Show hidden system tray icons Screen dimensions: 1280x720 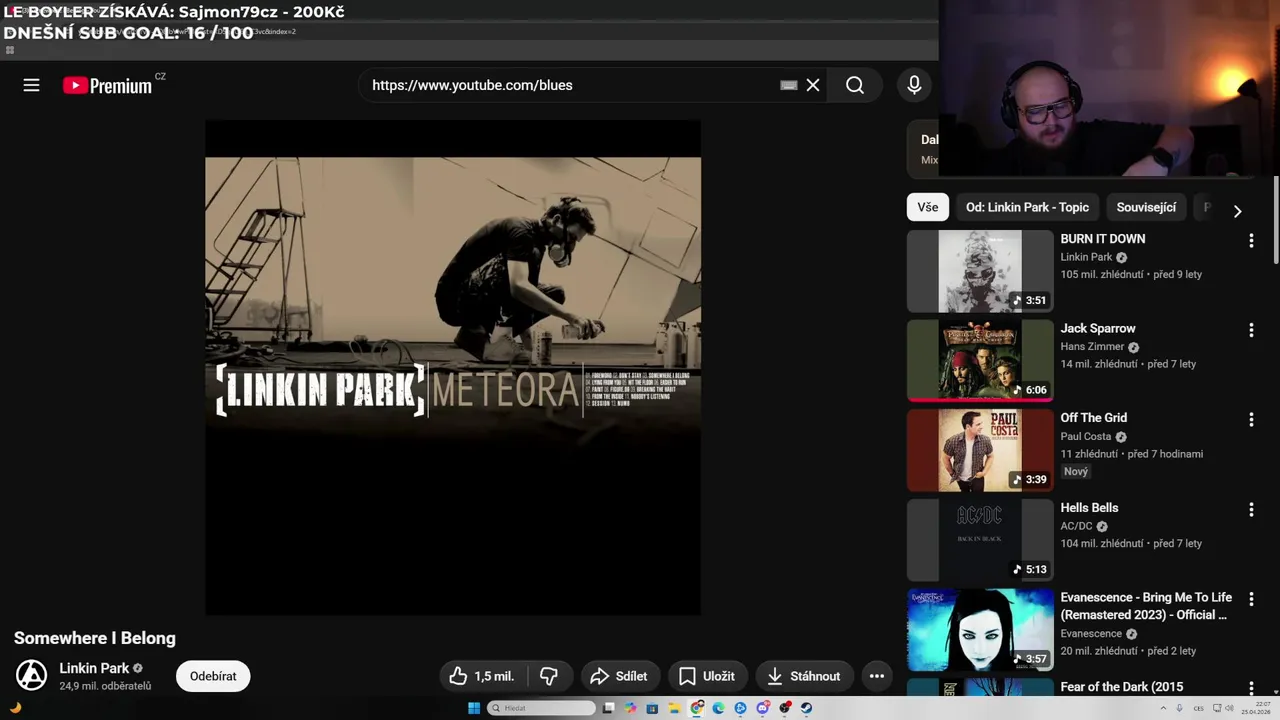tap(1163, 708)
